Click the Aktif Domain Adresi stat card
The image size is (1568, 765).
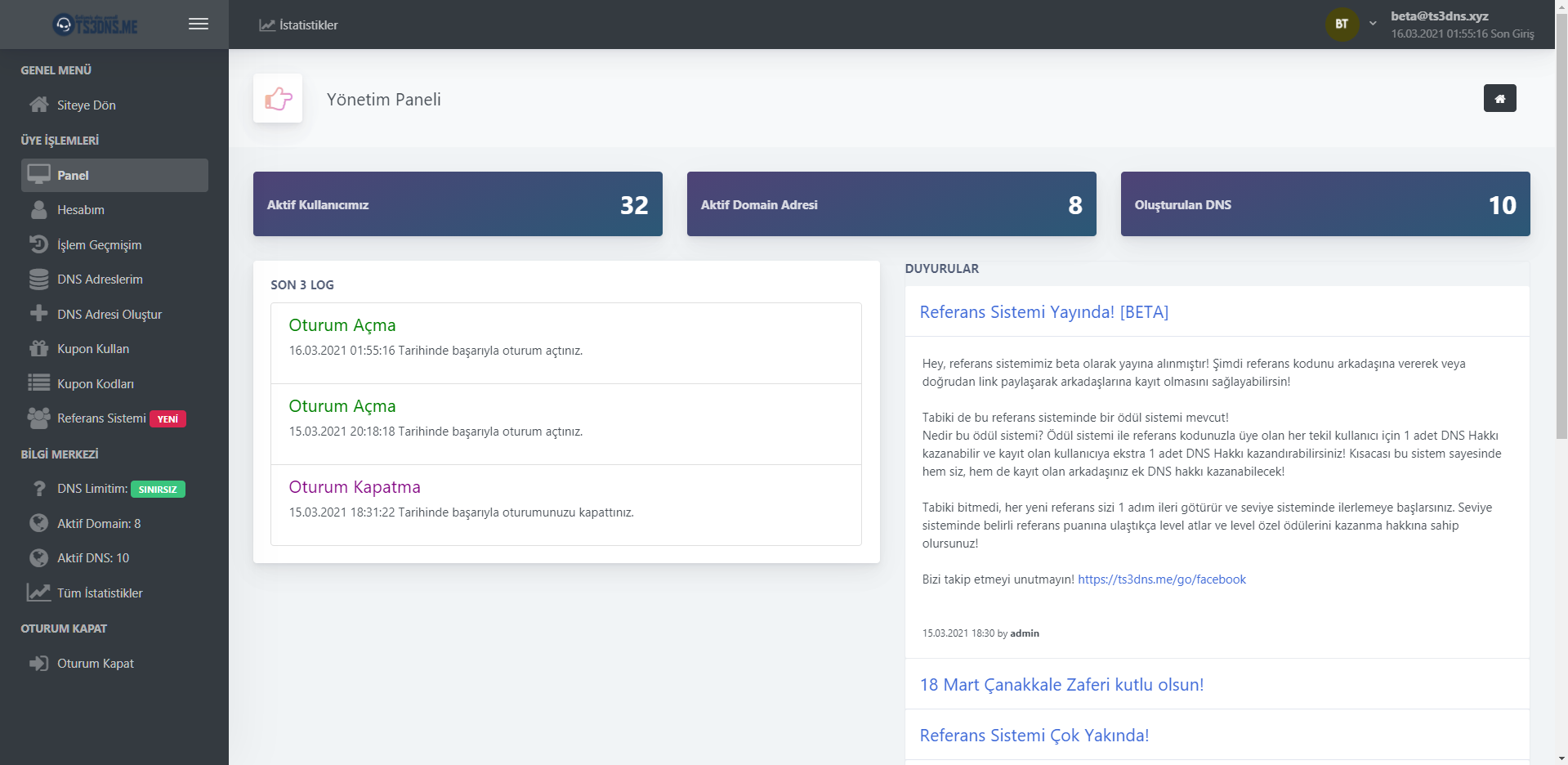(x=891, y=204)
